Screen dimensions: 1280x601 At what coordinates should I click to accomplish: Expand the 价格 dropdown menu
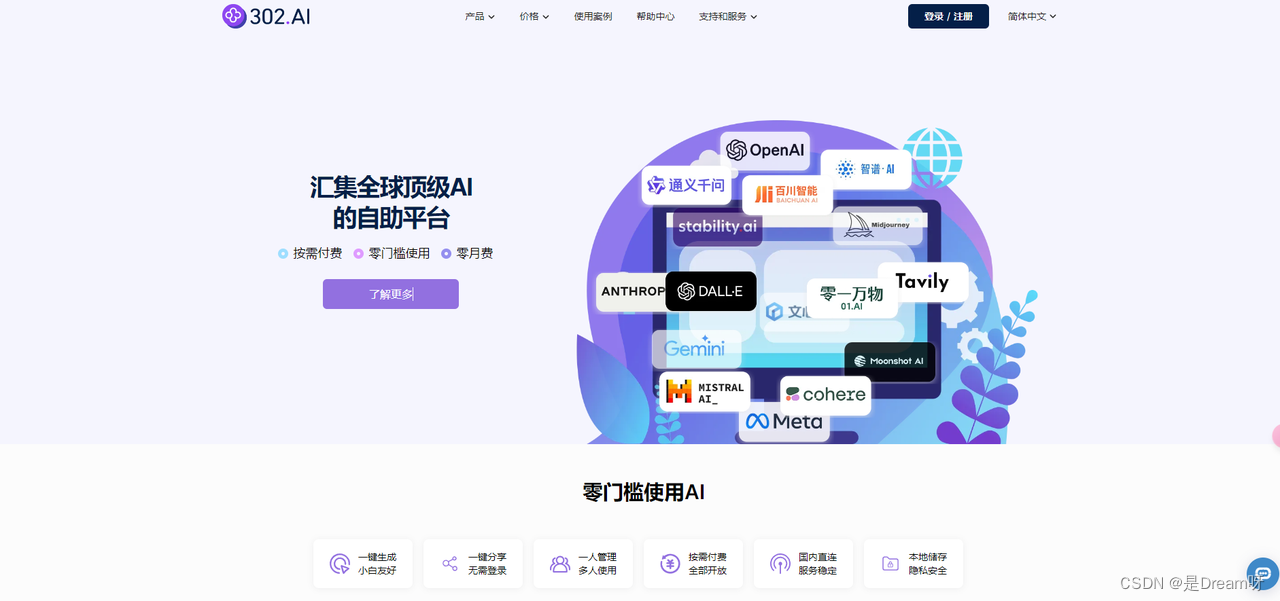pos(534,16)
